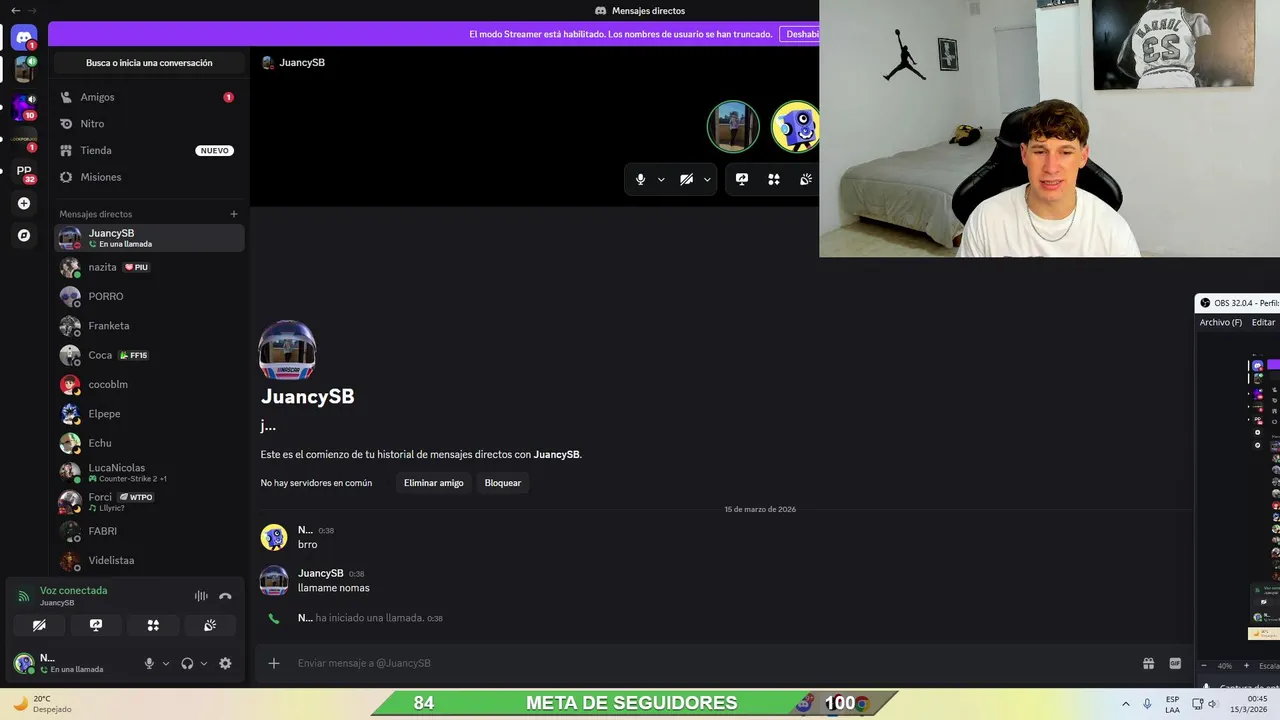The image size is (1280, 720).
Task: Open PORRO direct message
Action: [x=149, y=296]
